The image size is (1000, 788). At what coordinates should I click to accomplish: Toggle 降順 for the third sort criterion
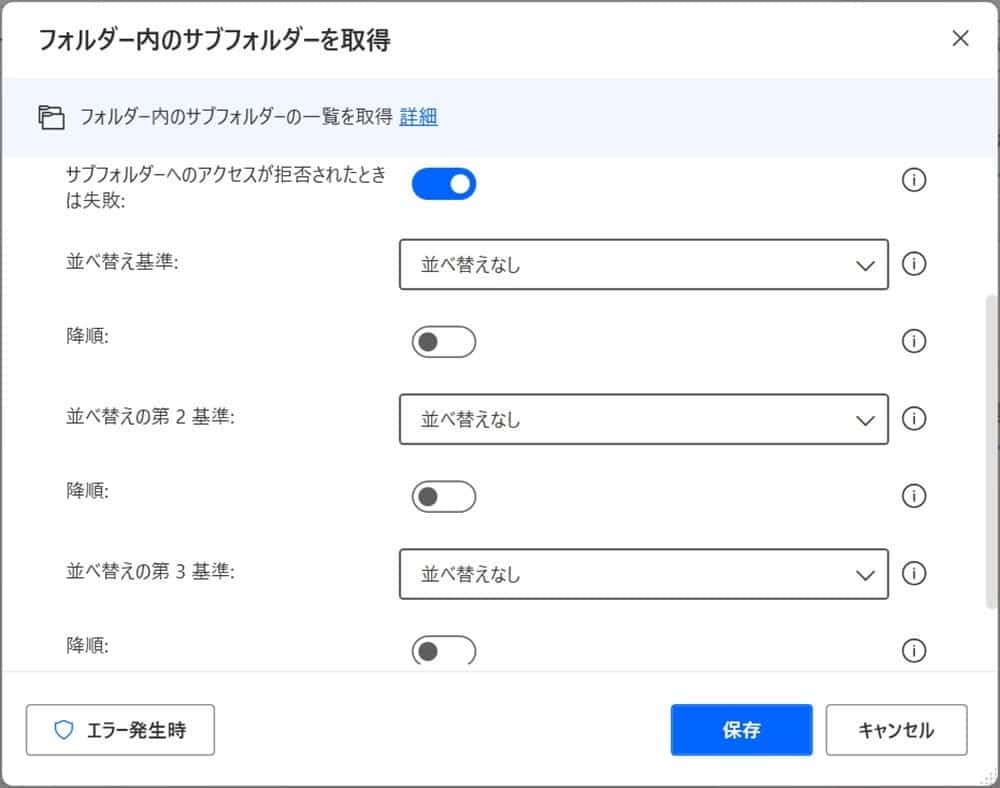(443, 651)
